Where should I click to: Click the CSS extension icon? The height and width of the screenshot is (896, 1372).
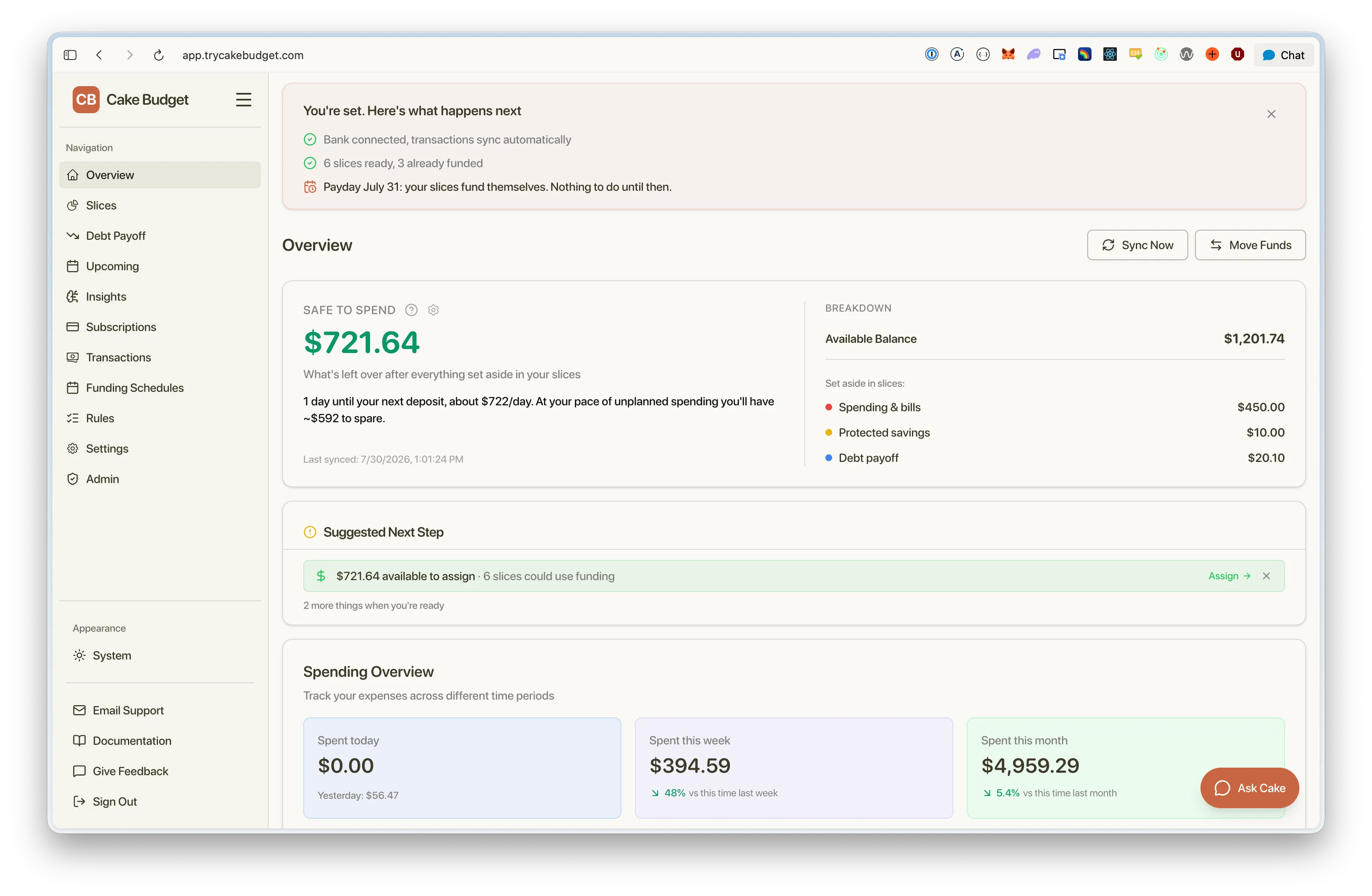pyautogui.click(x=1135, y=54)
